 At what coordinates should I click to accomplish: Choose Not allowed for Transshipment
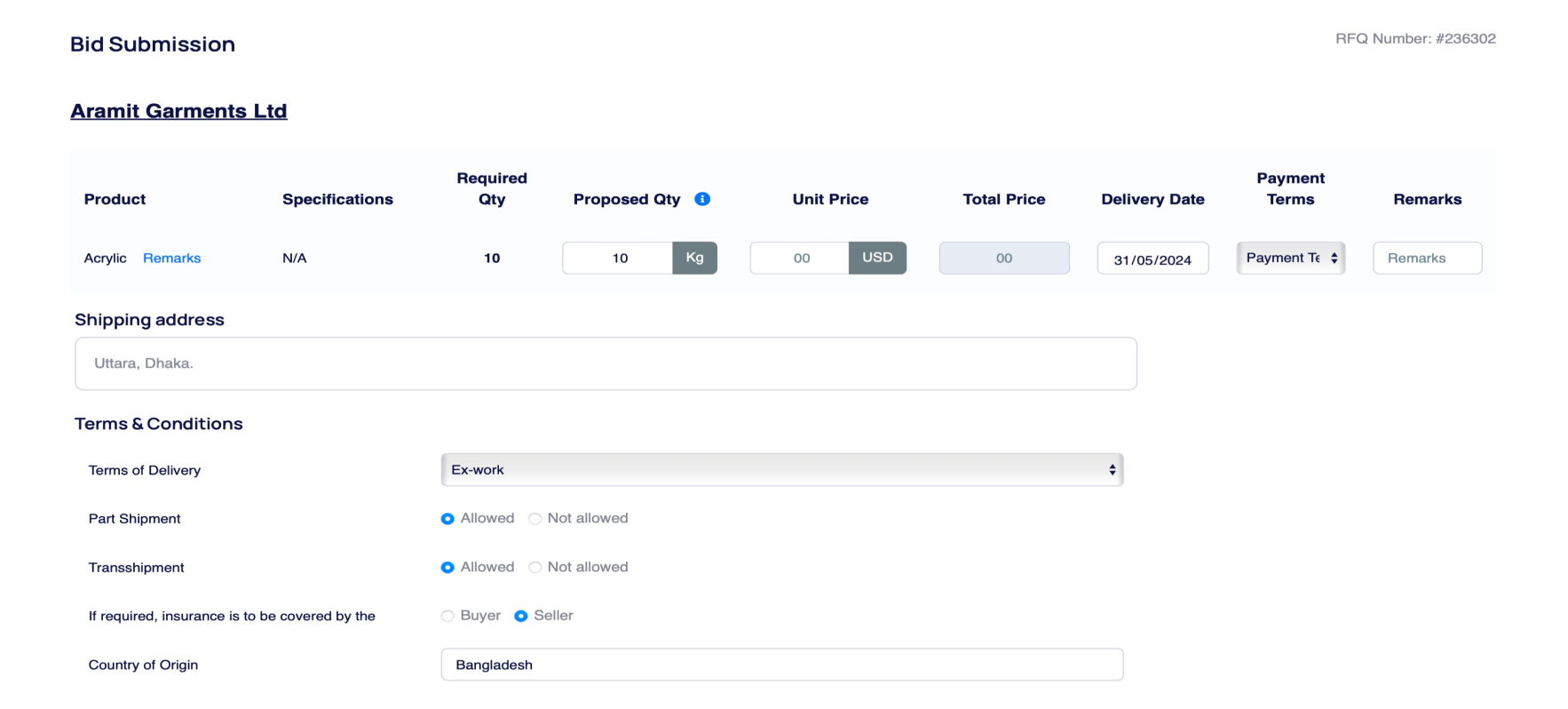pos(535,568)
